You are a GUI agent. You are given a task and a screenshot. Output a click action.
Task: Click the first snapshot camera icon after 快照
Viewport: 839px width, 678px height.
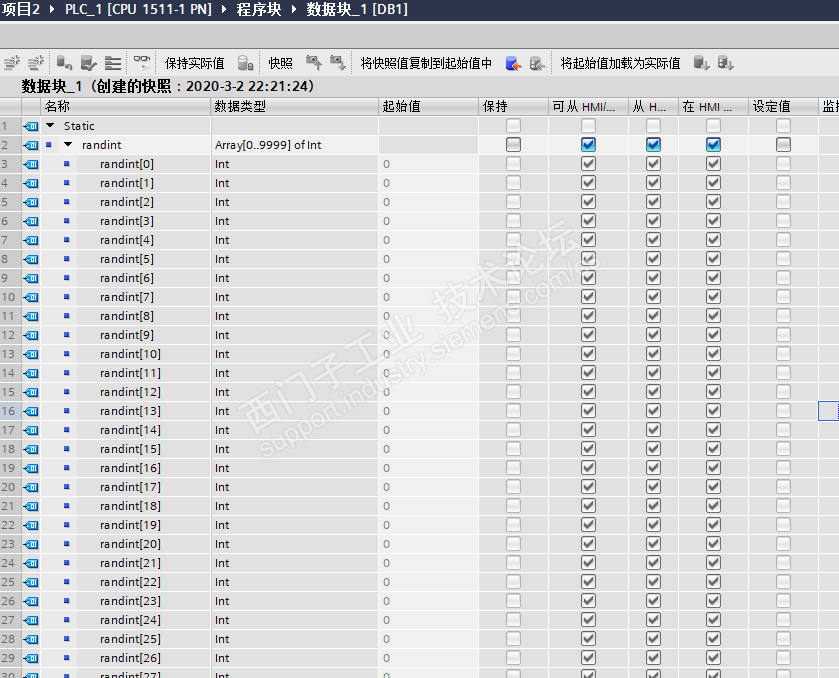(x=314, y=63)
